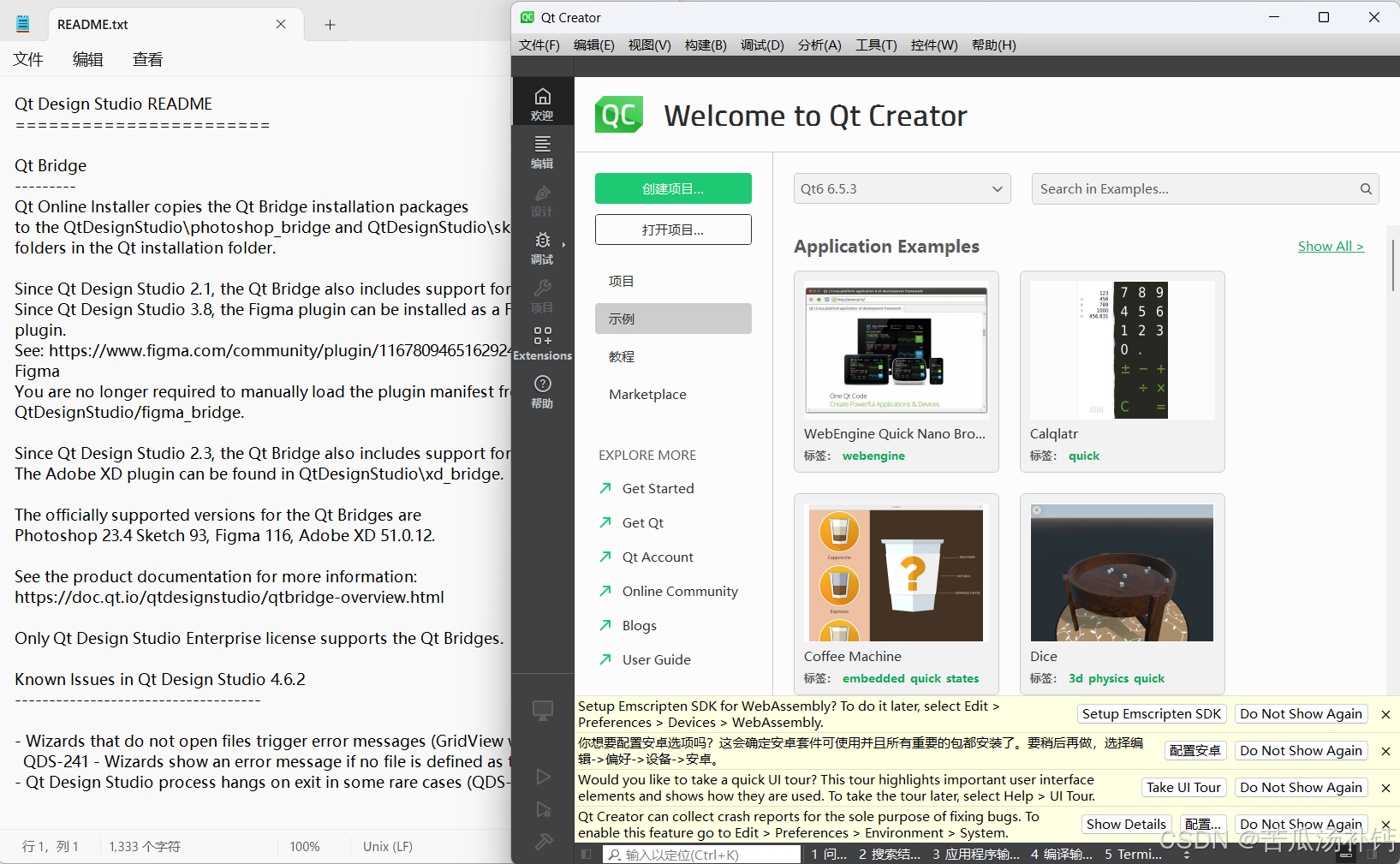Open Notepad's 查看 menu
This screenshot has width=1400, height=864.
(x=147, y=59)
